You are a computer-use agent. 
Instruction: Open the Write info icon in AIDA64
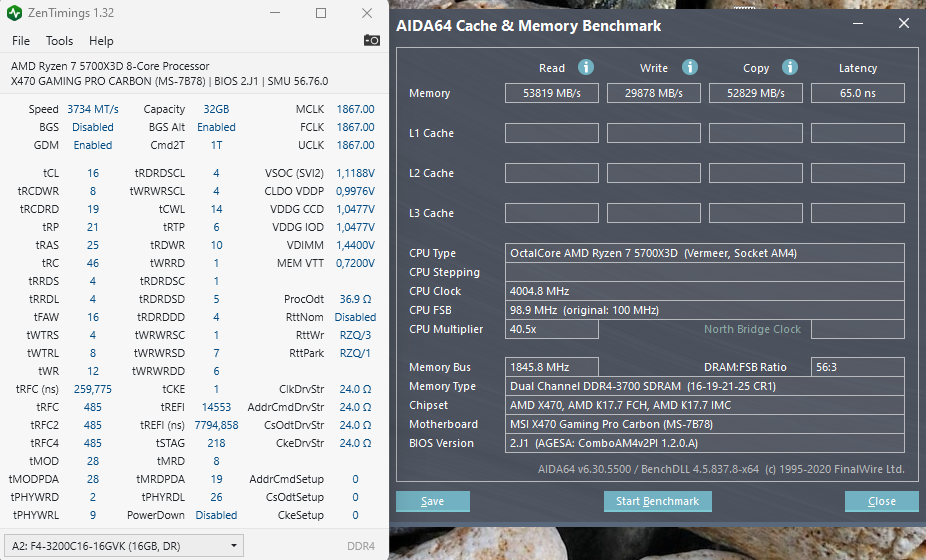(x=689, y=67)
